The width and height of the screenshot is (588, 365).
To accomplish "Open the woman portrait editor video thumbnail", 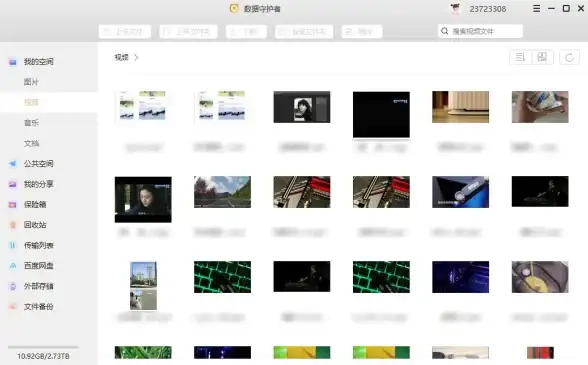I will [302, 107].
